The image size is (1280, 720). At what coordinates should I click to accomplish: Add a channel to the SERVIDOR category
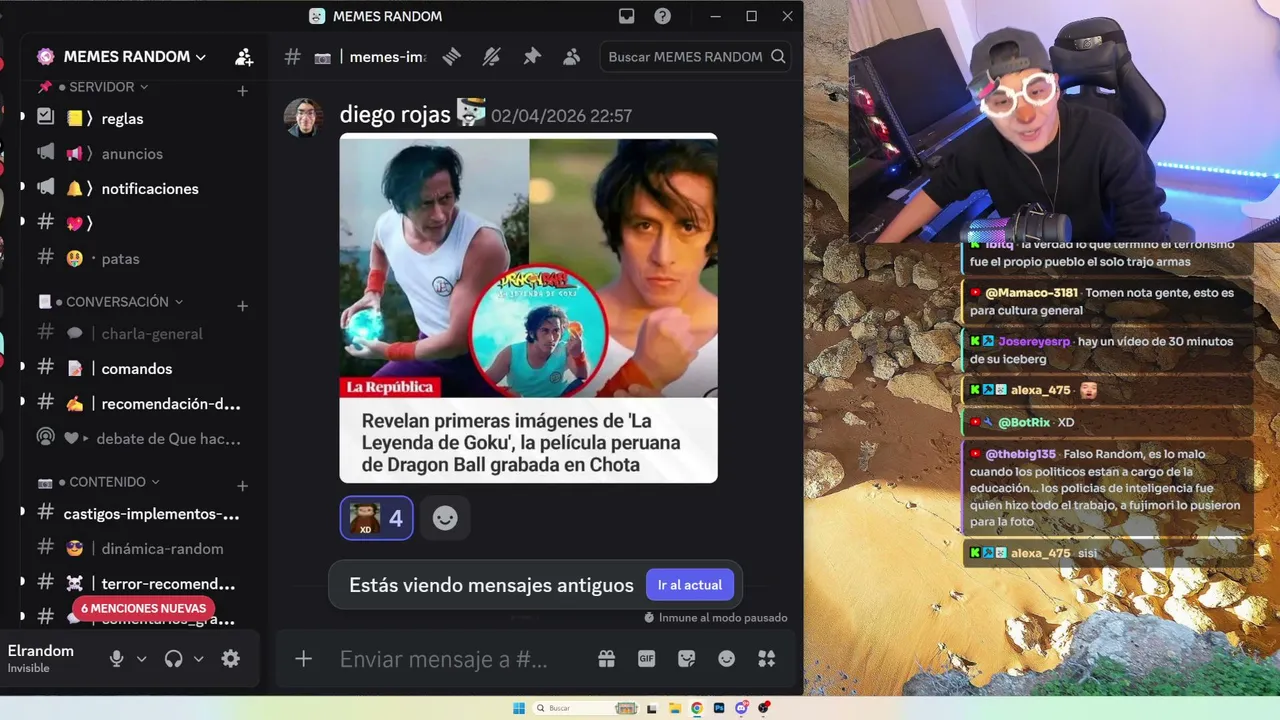(x=242, y=91)
